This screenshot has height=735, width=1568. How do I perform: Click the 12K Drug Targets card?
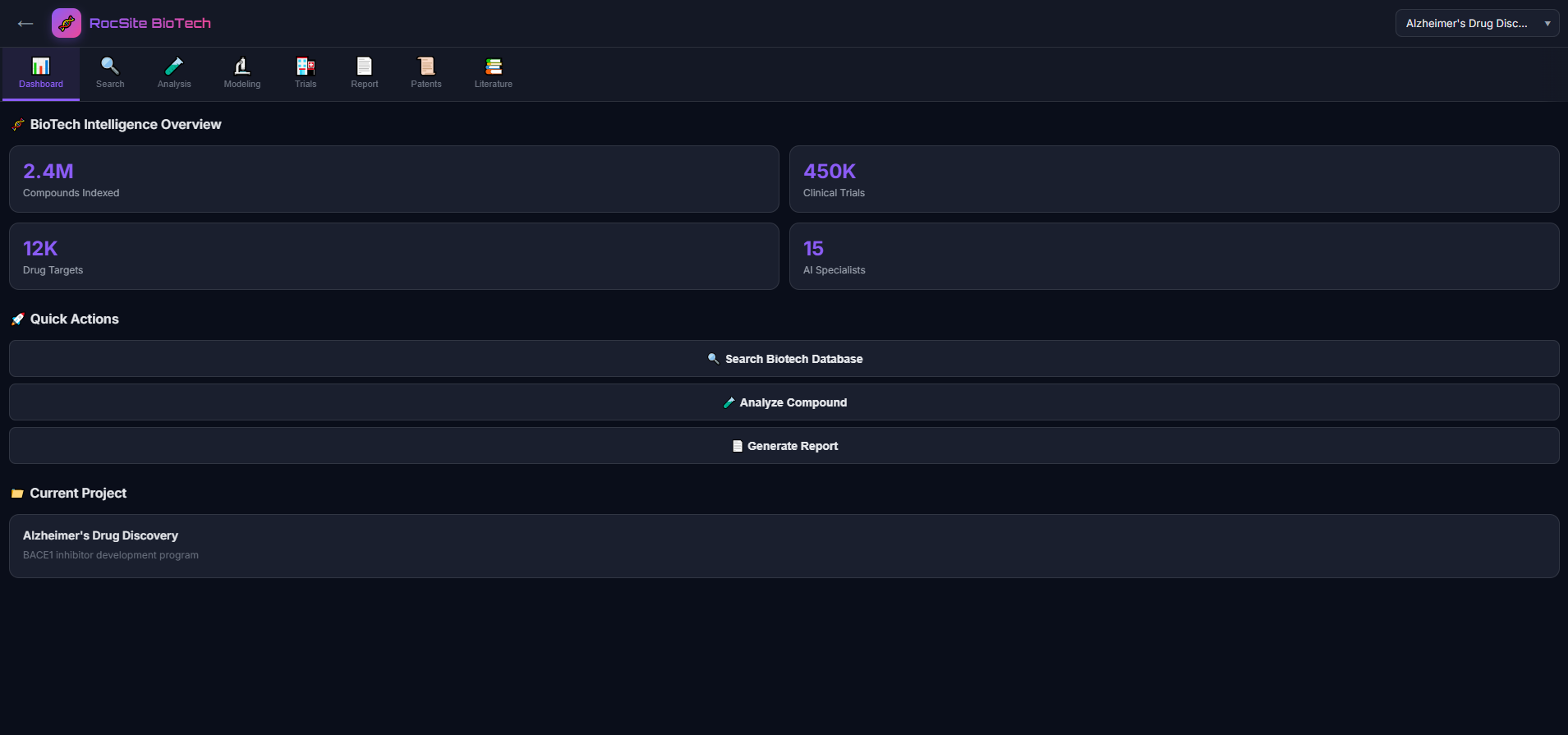click(x=393, y=256)
